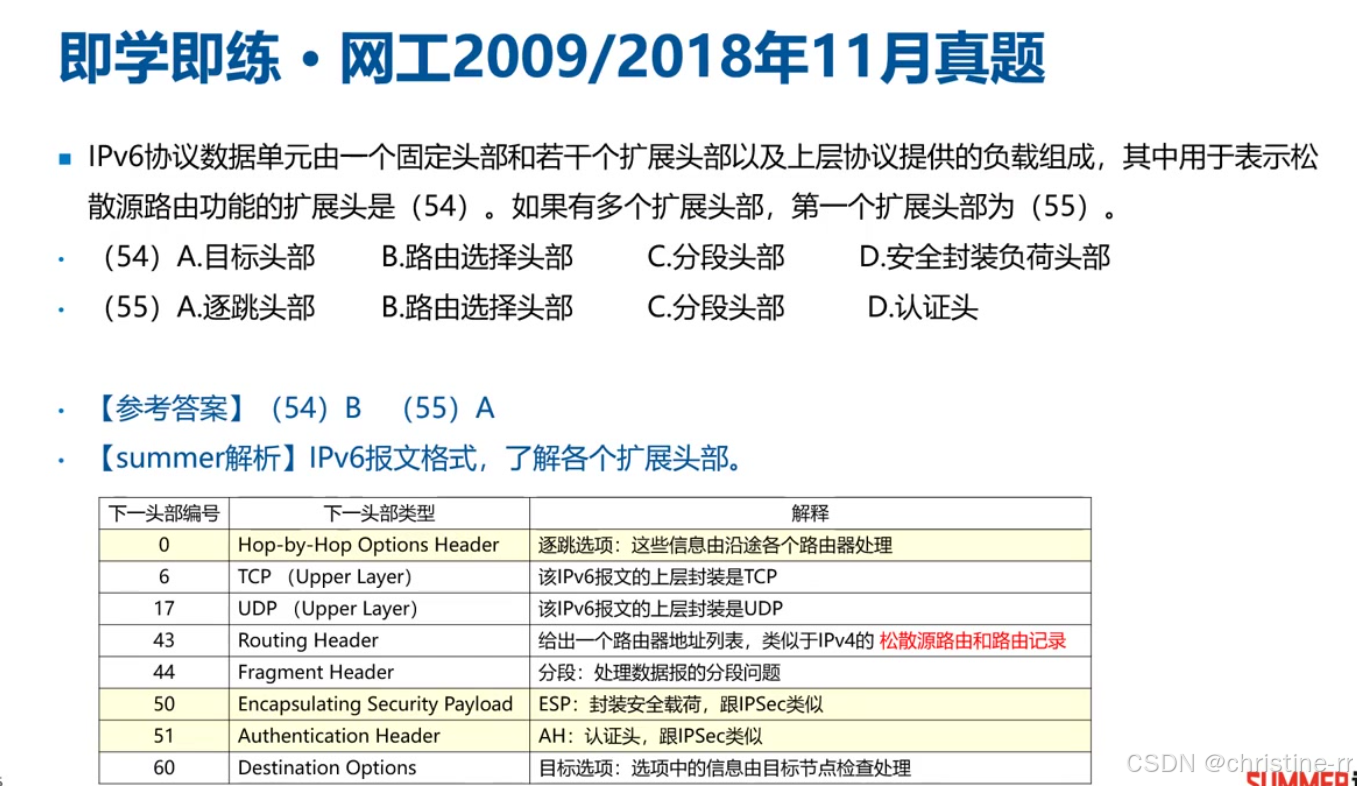
Task: Select option C.分段头部 for question 55
Action: point(716,307)
